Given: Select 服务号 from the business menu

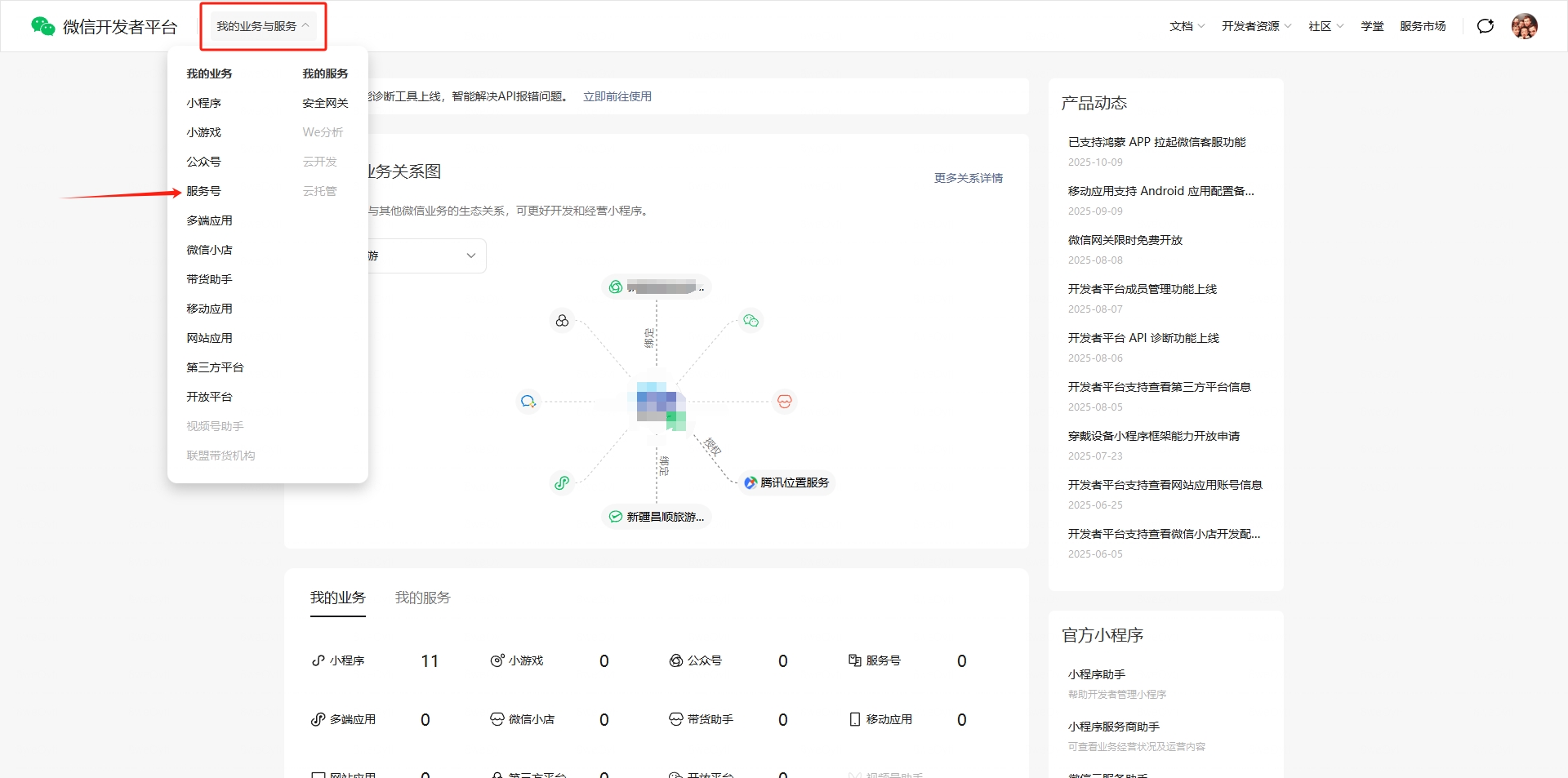Looking at the screenshot, I should (203, 191).
